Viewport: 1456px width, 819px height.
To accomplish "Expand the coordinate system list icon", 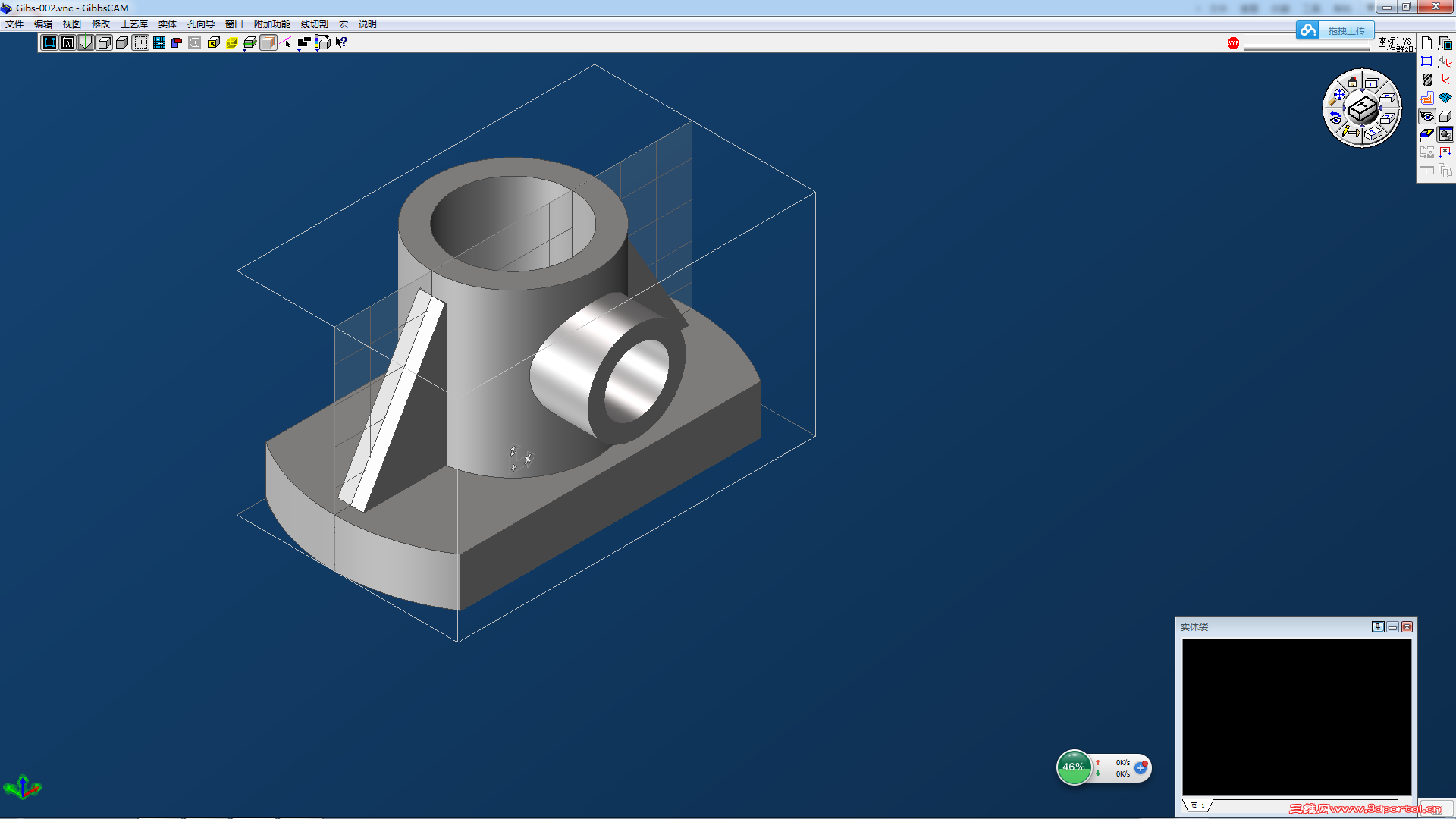I will tap(1445, 61).
